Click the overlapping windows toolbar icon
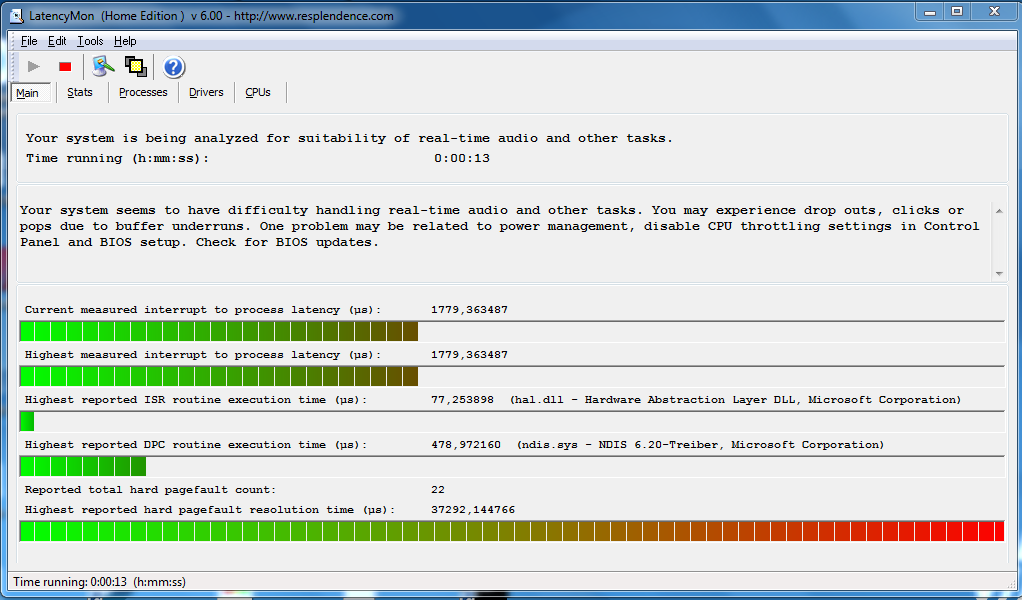The width and height of the screenshot is (1022, 600). [136, 66]
